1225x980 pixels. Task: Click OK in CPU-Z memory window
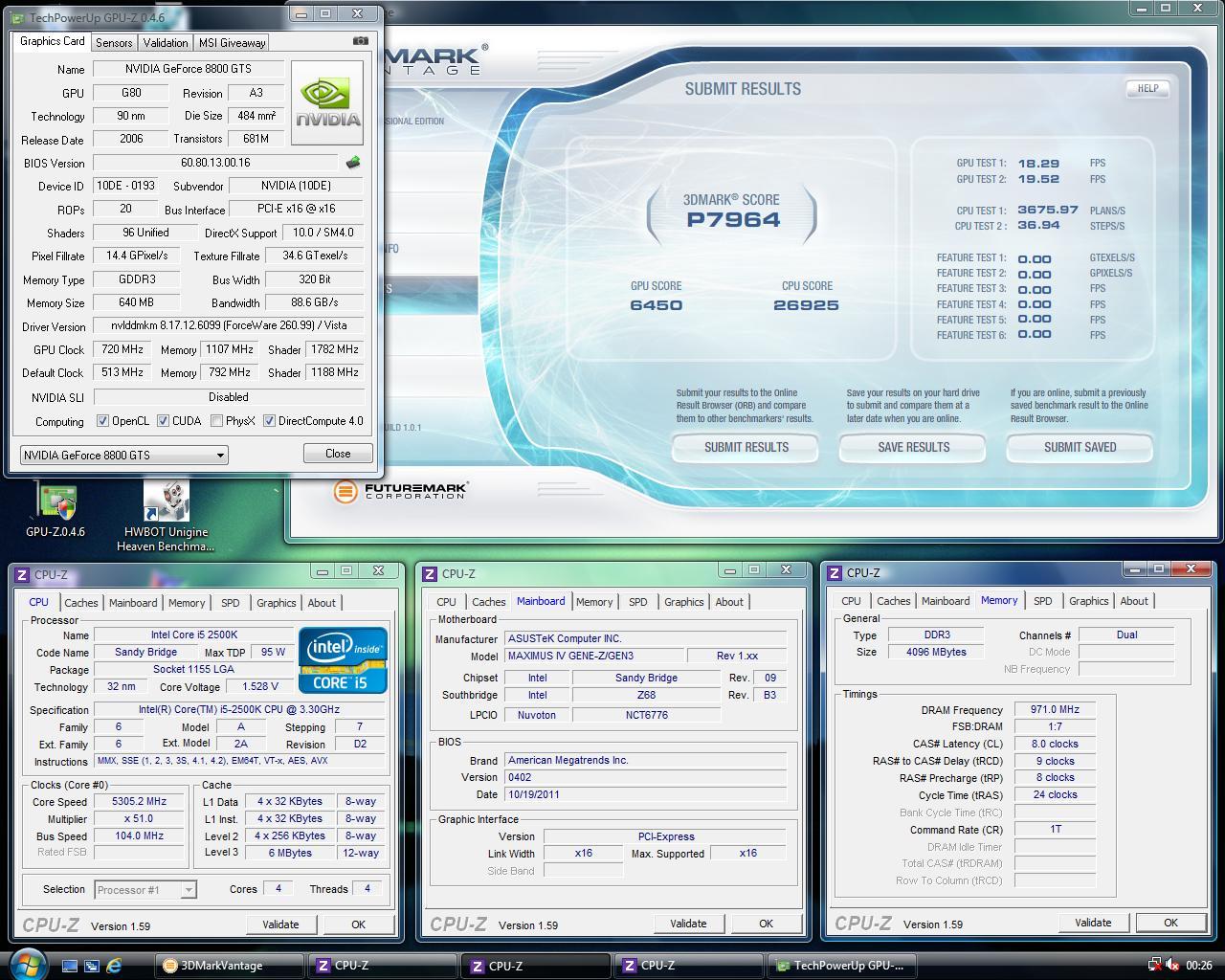point(1170,923)
